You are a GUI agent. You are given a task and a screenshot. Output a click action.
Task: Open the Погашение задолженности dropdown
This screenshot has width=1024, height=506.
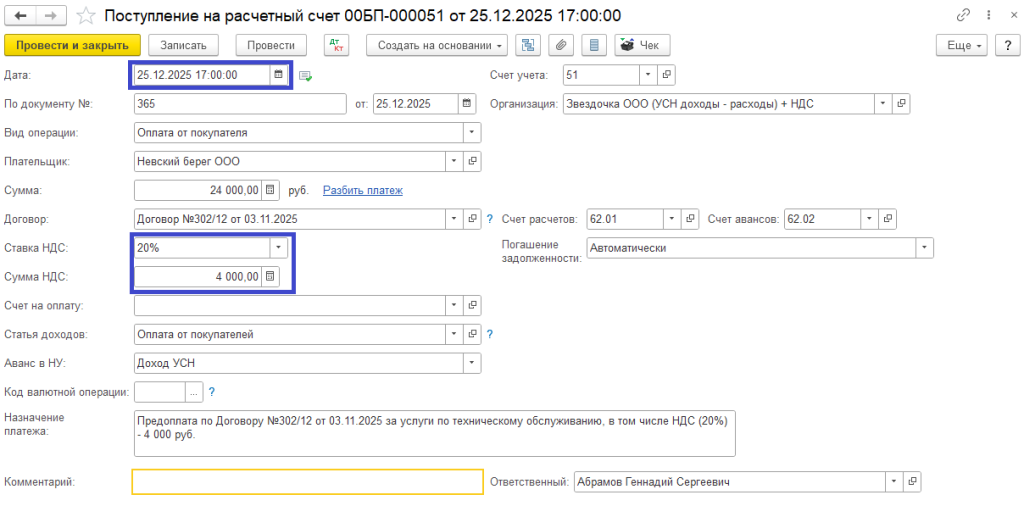pyautogui.click(x=924, y=248)
